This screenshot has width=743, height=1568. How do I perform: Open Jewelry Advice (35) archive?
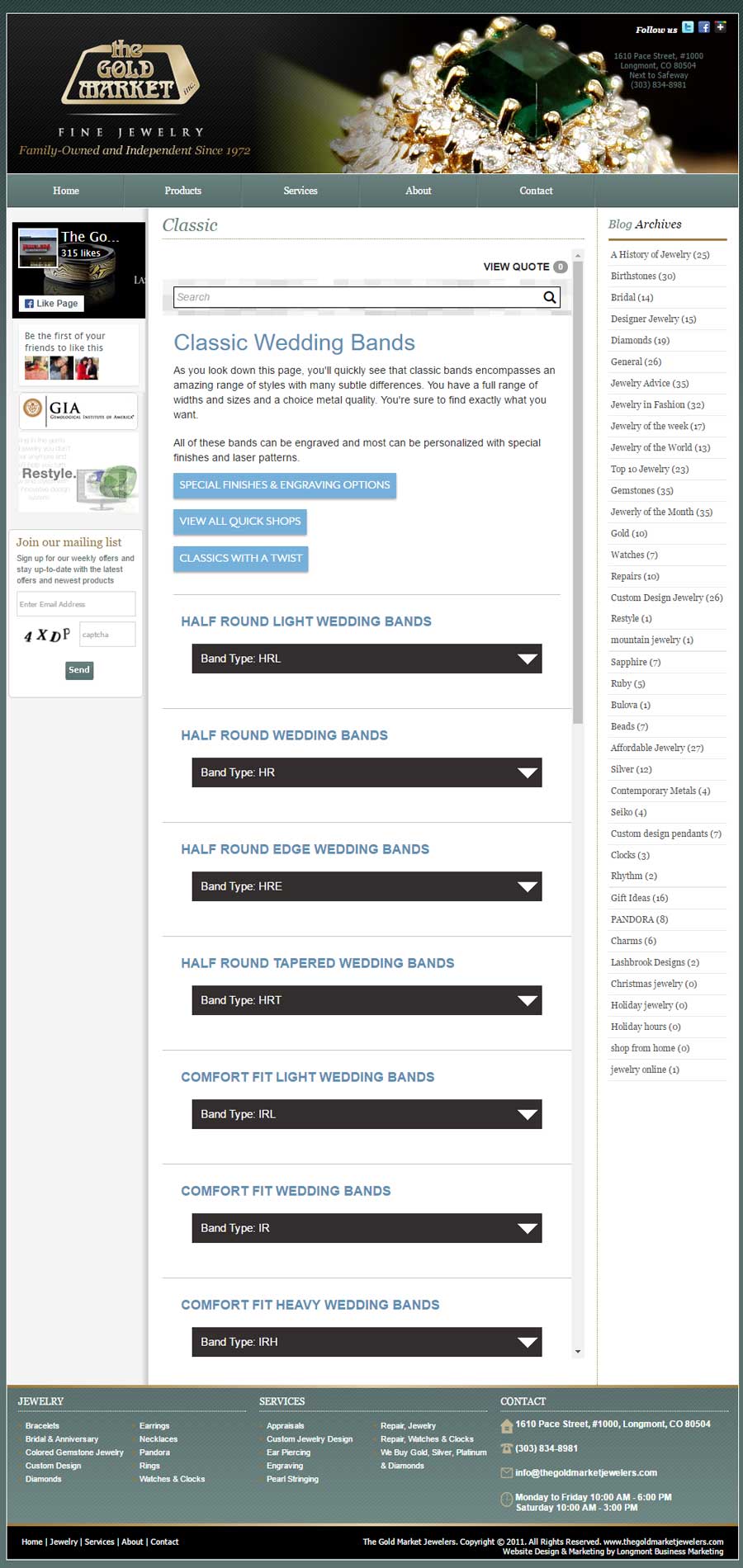pos(650,383)
